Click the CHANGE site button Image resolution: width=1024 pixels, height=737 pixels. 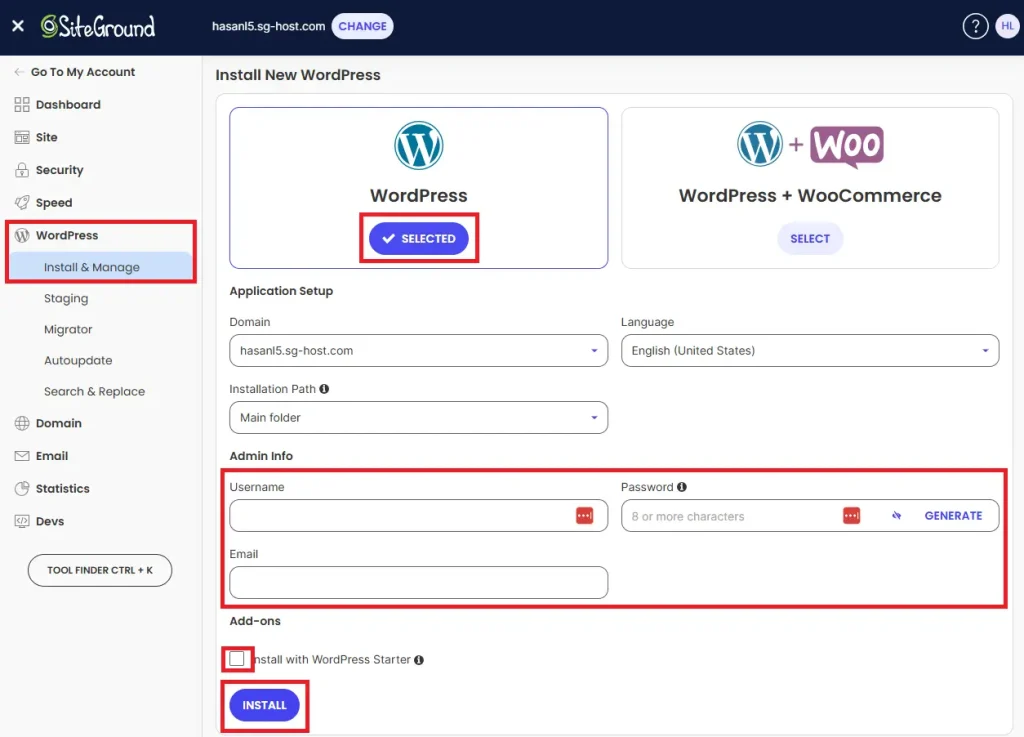pyautogui.click(x=362, y=26)
